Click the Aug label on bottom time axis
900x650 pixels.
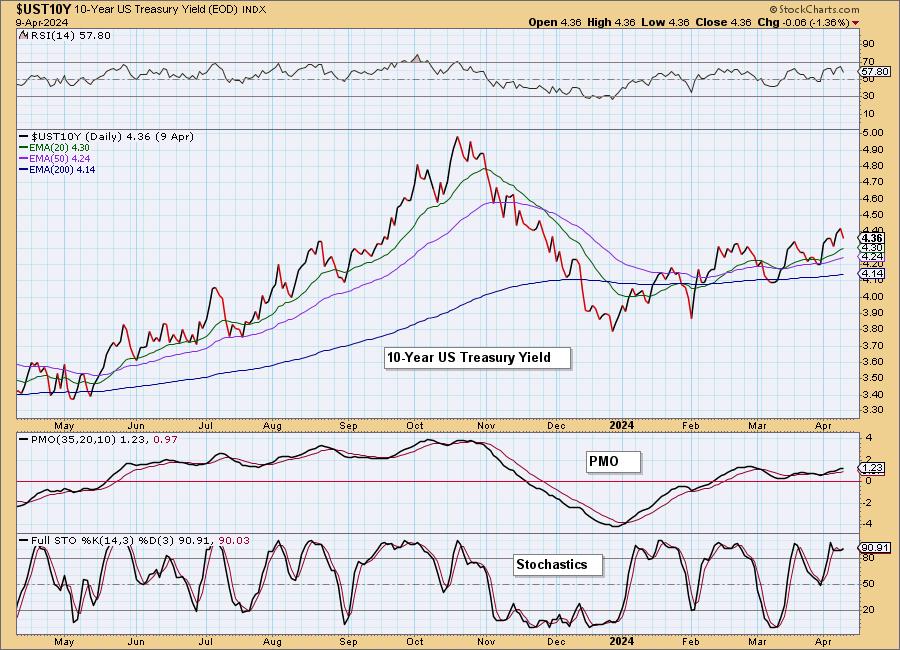click(x=273, y=641)
